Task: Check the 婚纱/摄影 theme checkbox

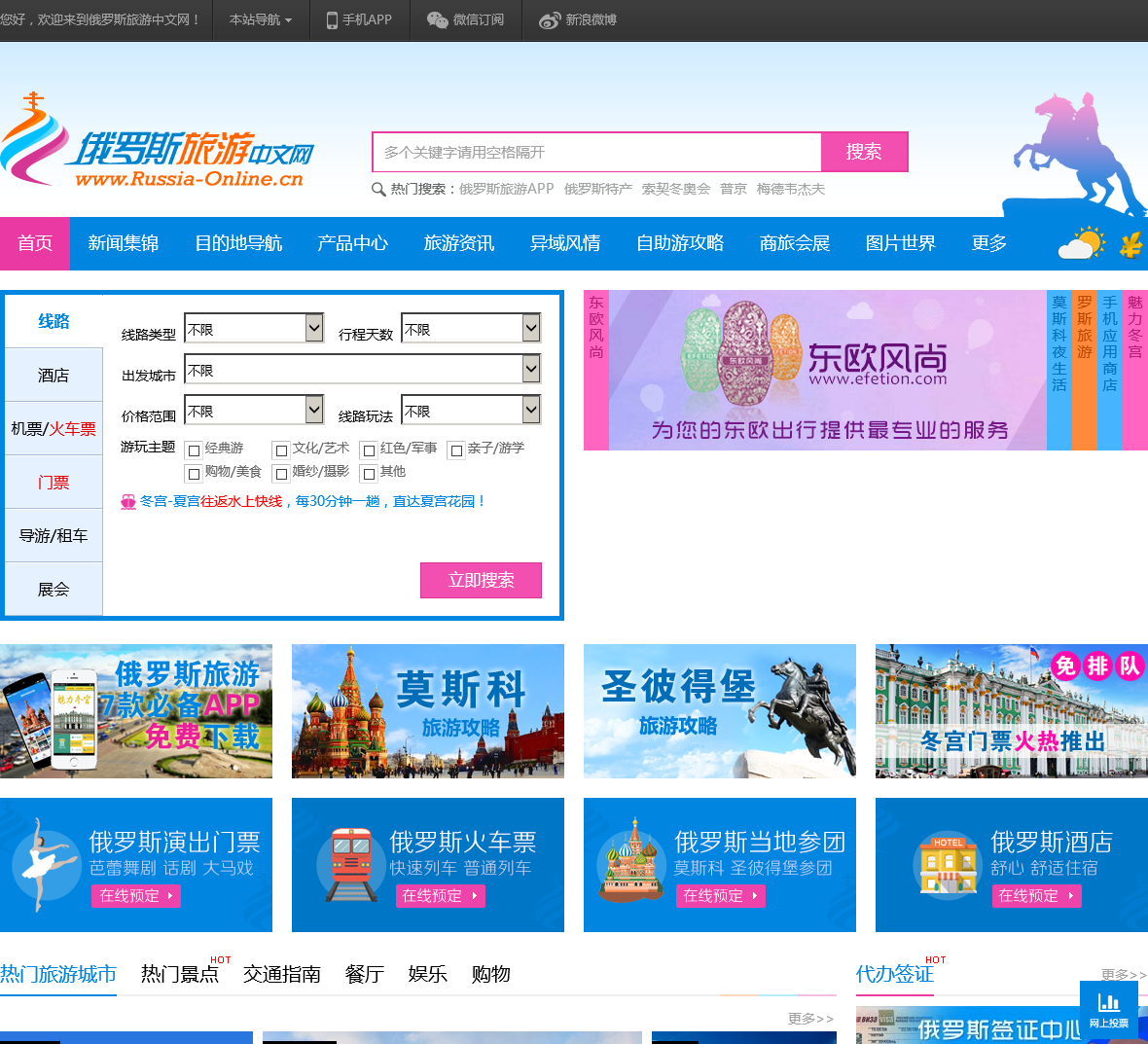Action: [281, 474]
